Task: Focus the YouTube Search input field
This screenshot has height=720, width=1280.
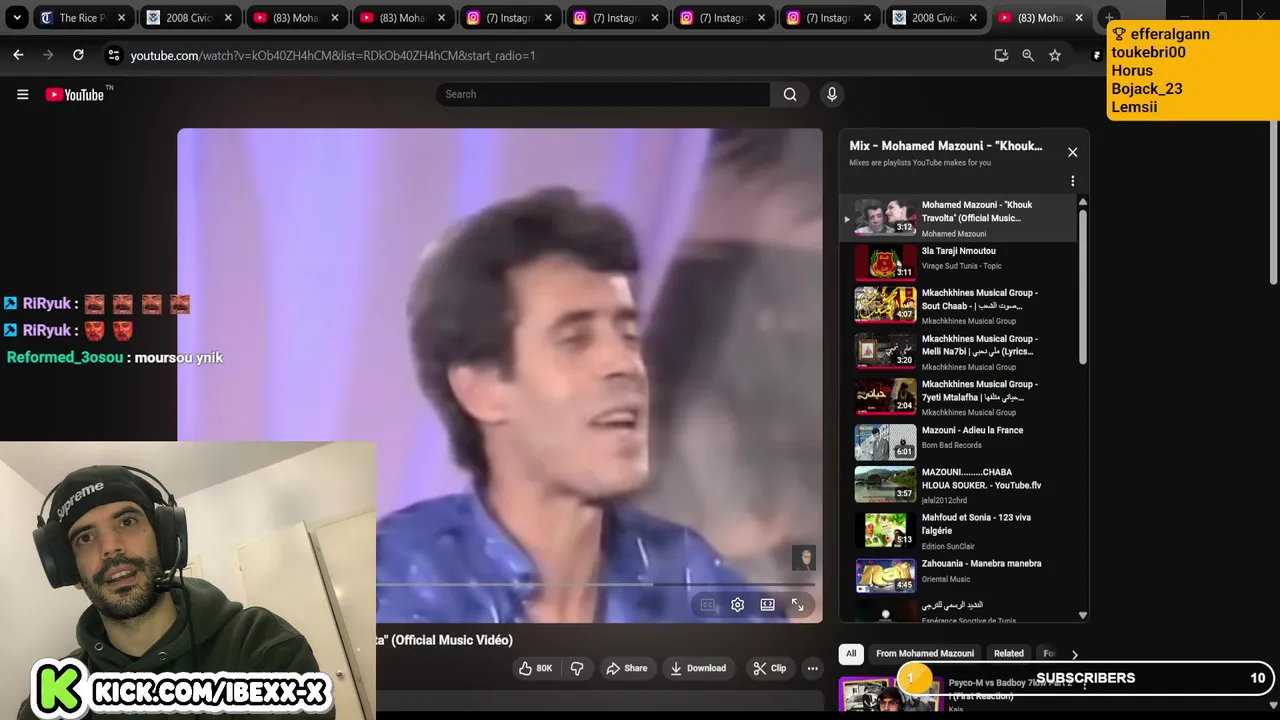Action: pyautogui.click(x=603, y=94)
